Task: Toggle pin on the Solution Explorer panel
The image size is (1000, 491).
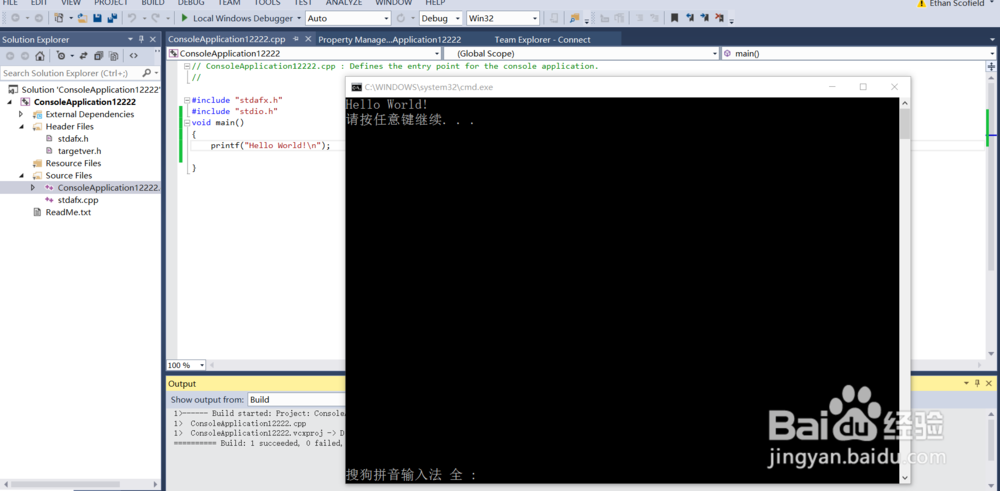Action: 141,40
